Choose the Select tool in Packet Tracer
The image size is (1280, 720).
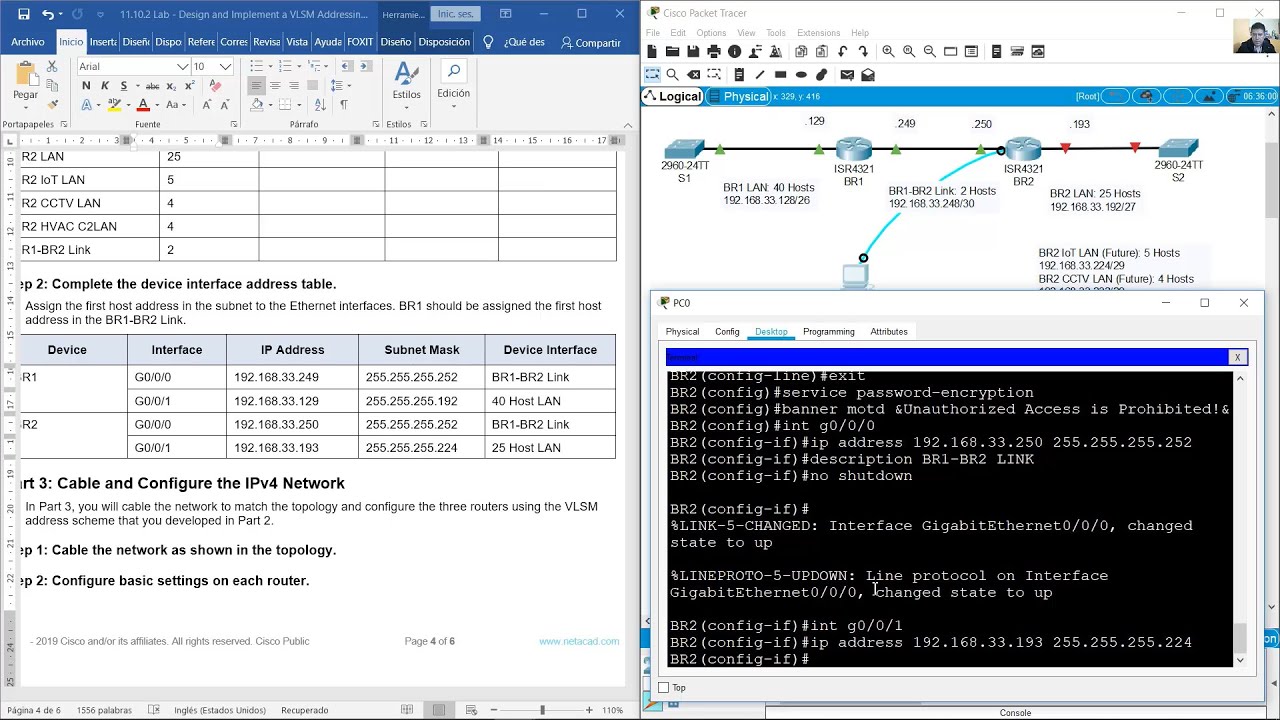(x=652, y=74)
